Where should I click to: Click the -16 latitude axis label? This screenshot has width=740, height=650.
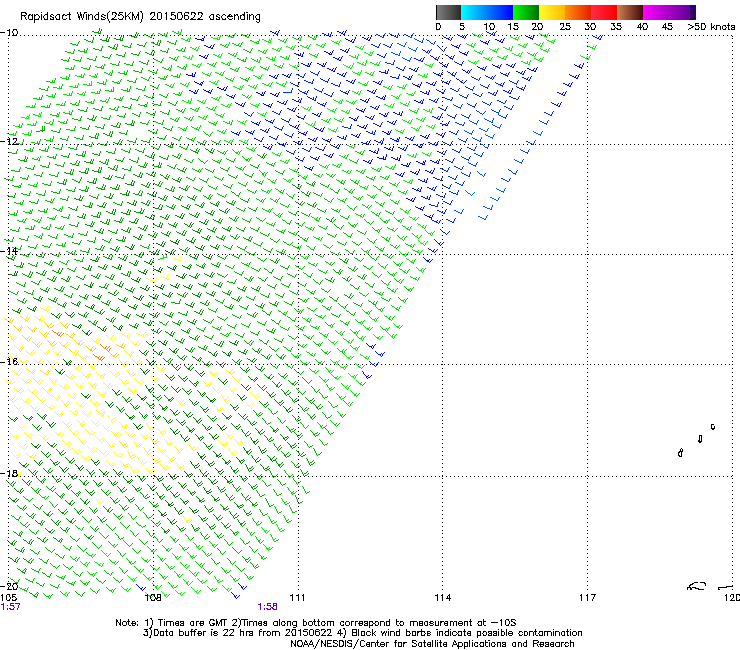[x=9, y=362]
